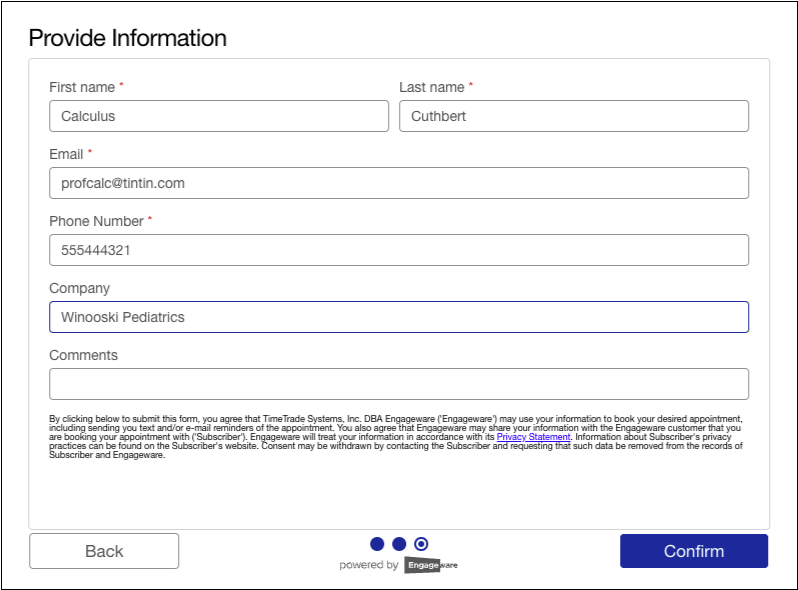This screenshot has width=798, height=590.
Task: Click the First name label
Action: click(x=81, y=87)
